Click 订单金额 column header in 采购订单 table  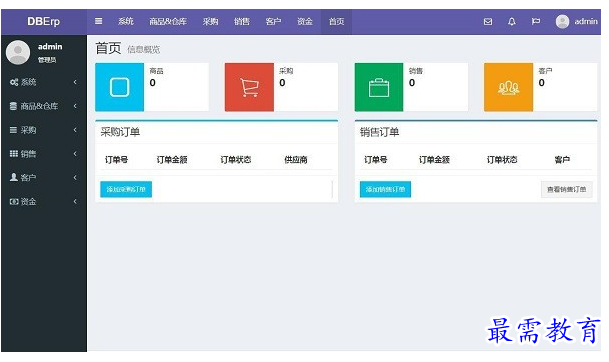click(x=172, y=160)
